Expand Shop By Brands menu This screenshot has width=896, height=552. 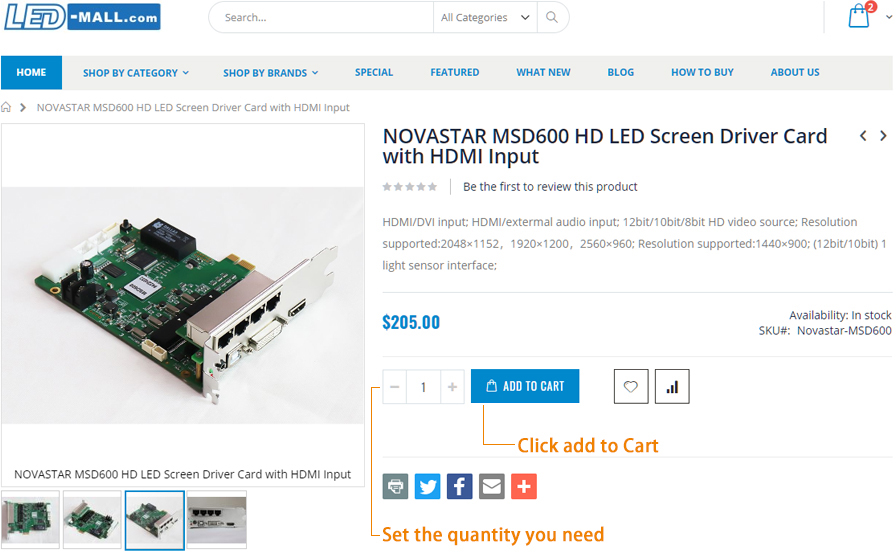271,73
